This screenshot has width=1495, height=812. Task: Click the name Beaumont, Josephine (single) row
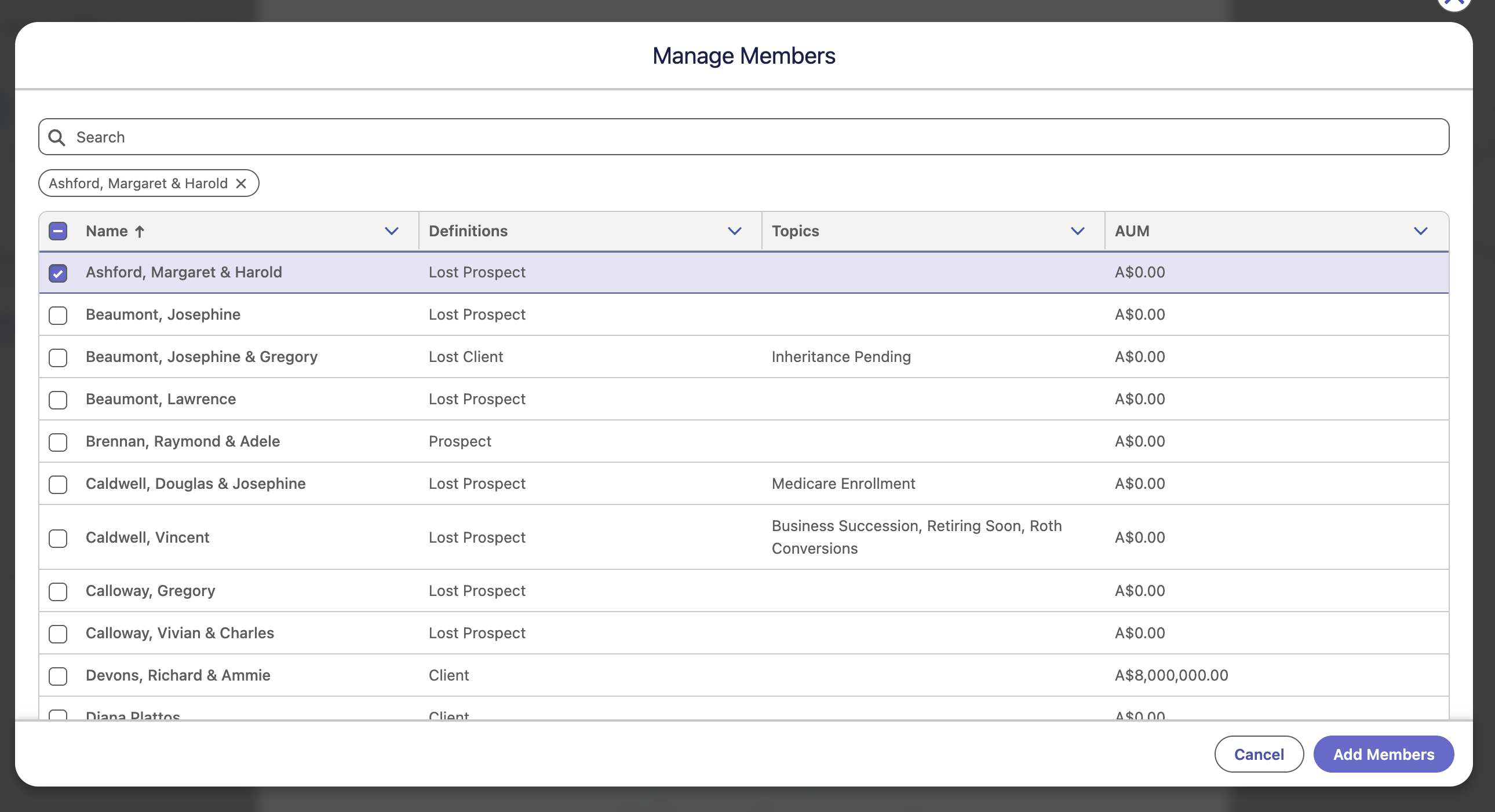coord(163,314)
